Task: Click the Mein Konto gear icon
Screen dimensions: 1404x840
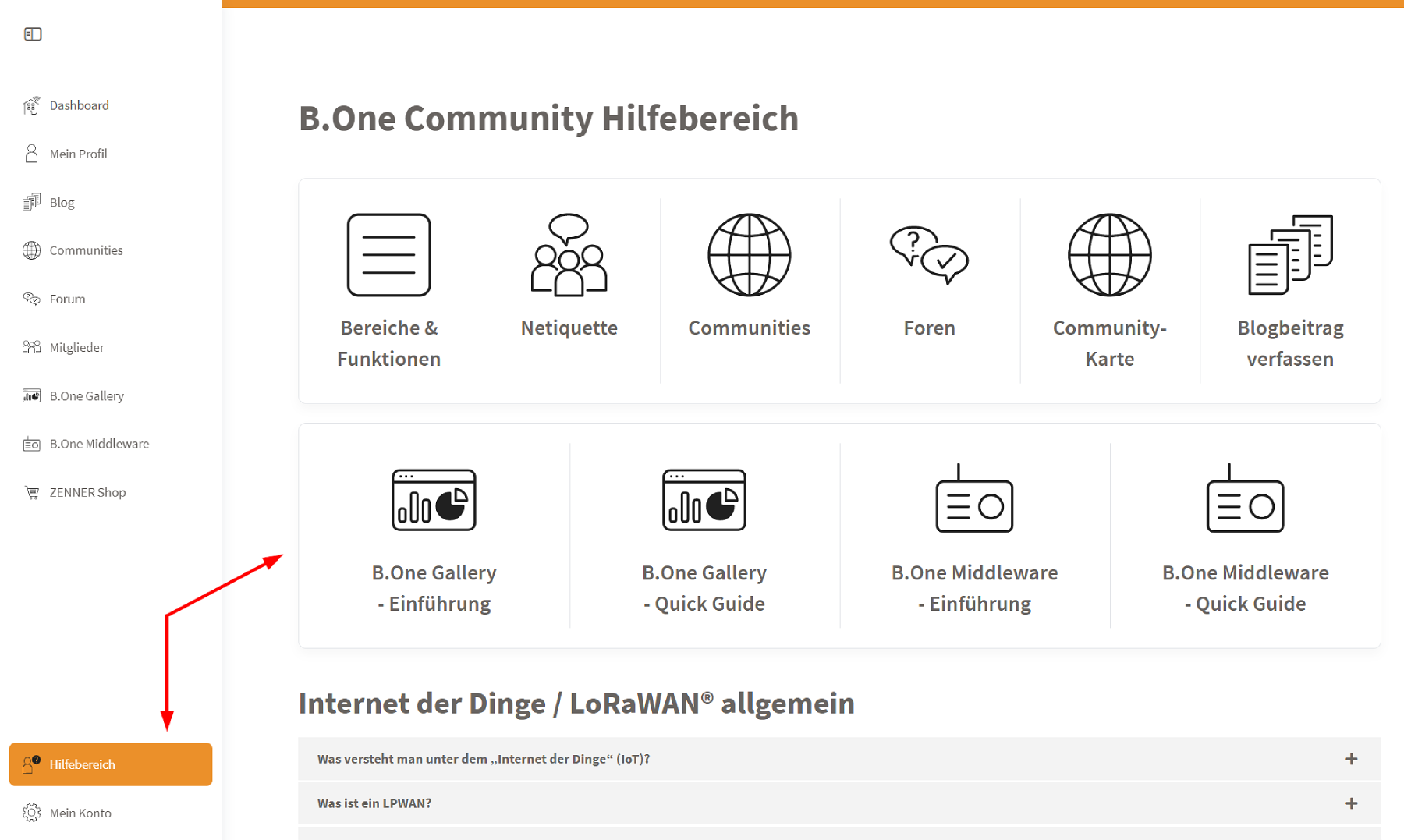Action: coord(31,813)
